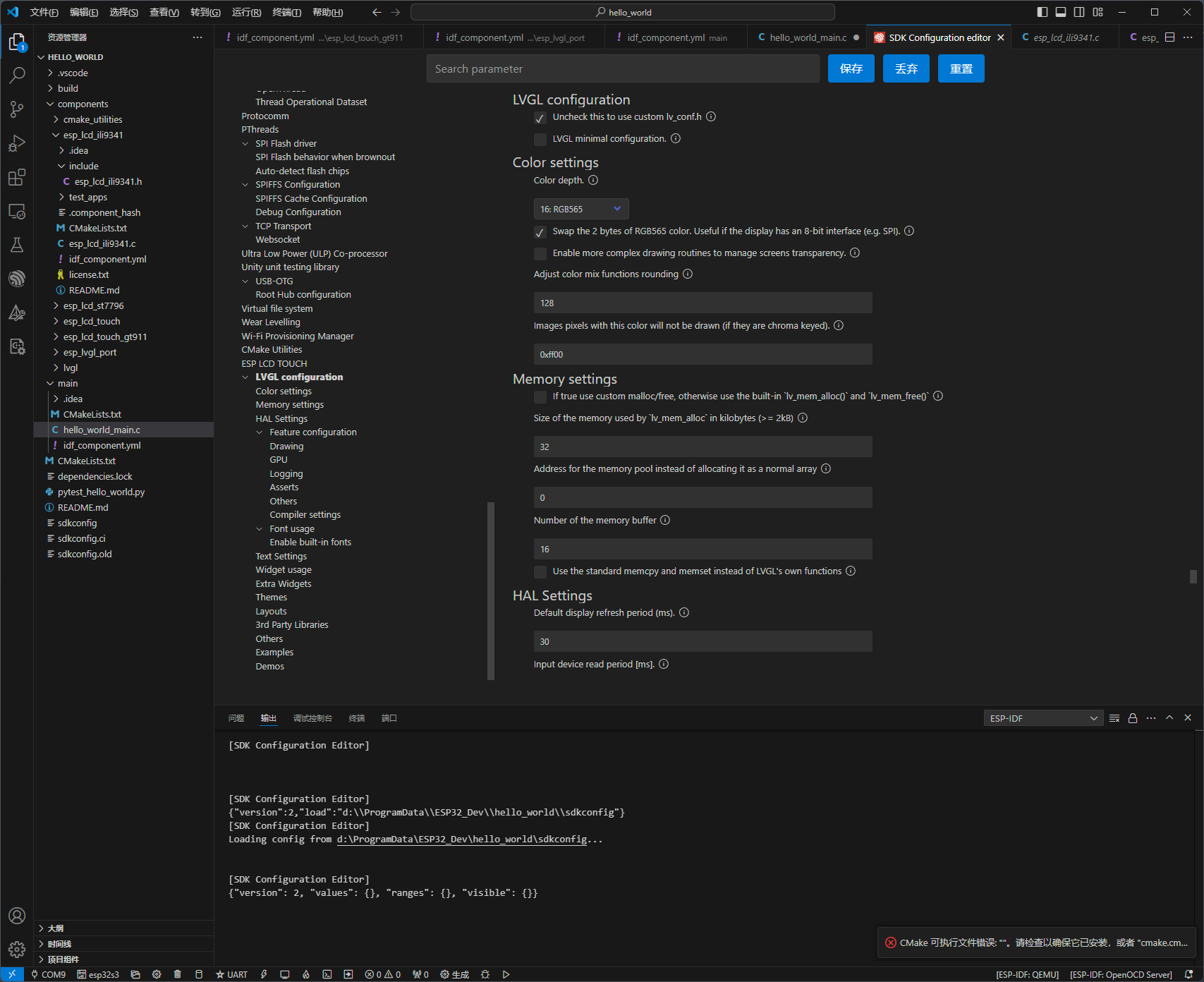Screen dimensions: 1204x982
Task: Click the chroma key 0xff00 input
Action: [703, 354]
